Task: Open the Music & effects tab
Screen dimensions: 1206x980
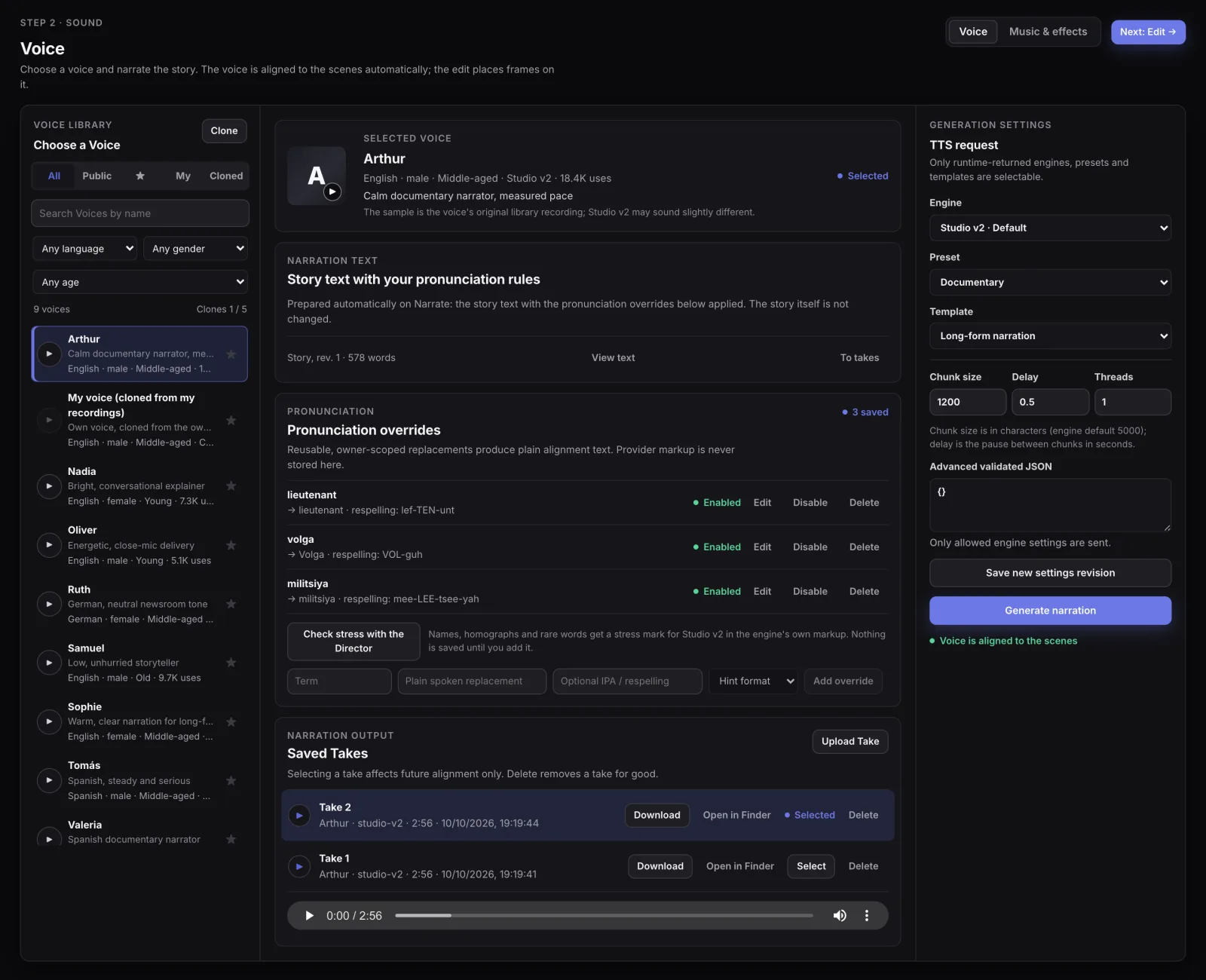Action: (x=1048, y=32)
